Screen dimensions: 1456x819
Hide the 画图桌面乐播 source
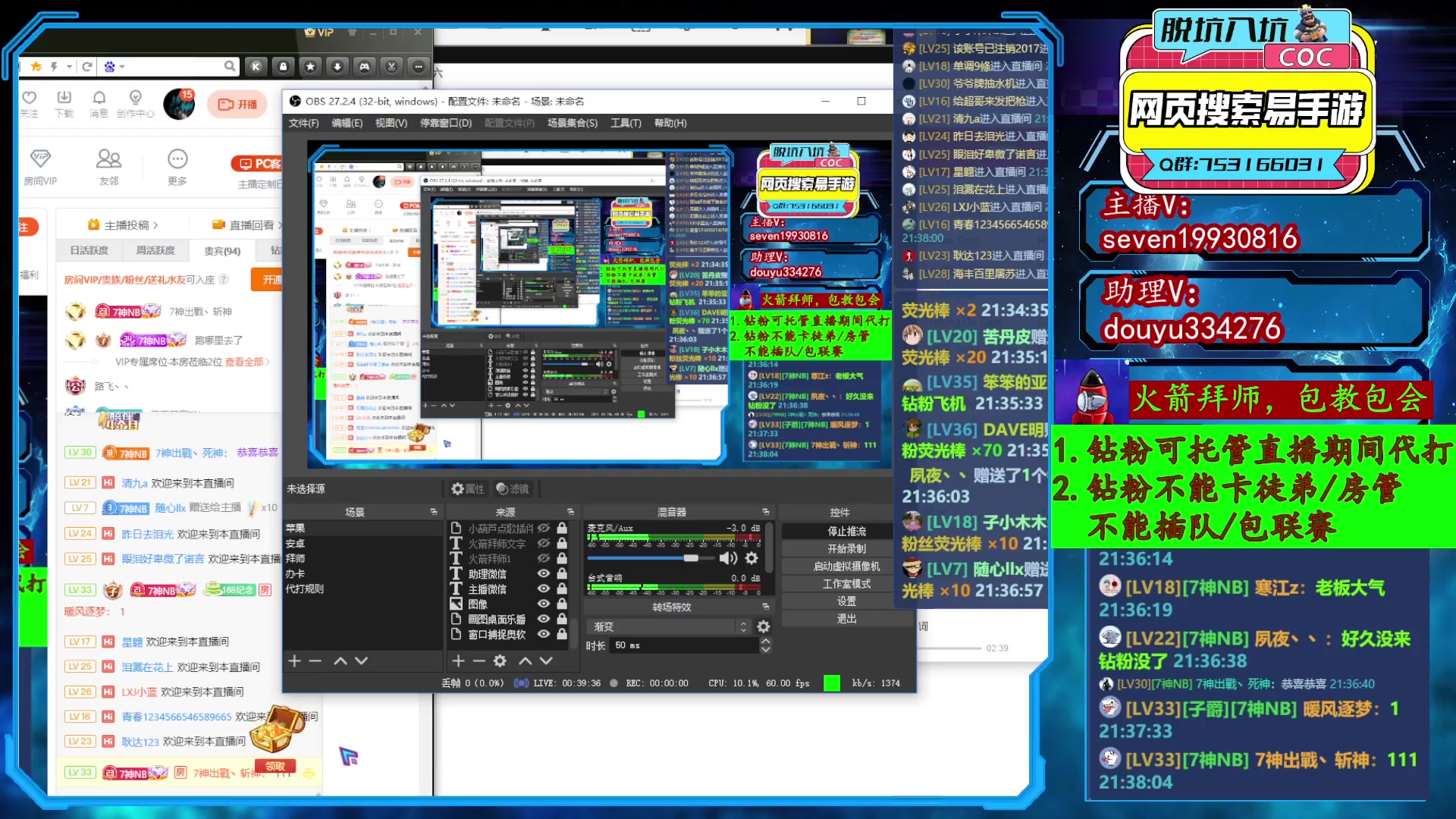pyautogui.click(x=544, y=619)
